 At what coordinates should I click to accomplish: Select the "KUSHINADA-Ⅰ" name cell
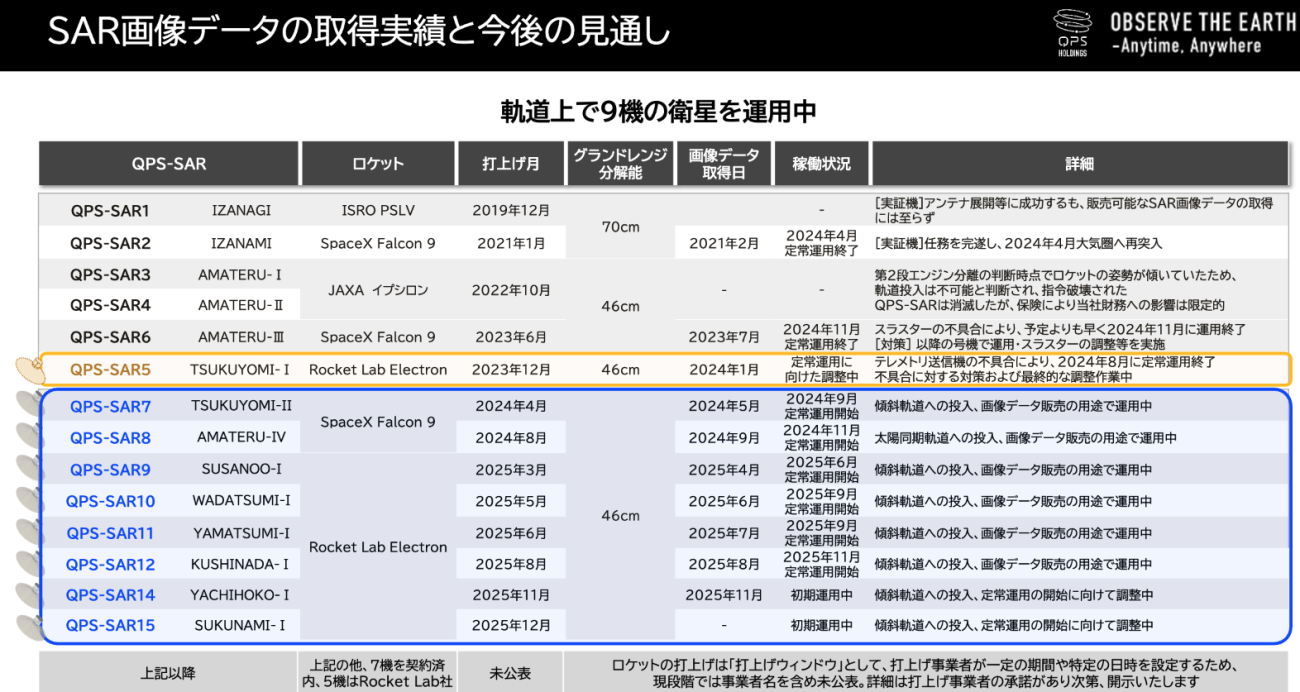click(x=240, y=564)
